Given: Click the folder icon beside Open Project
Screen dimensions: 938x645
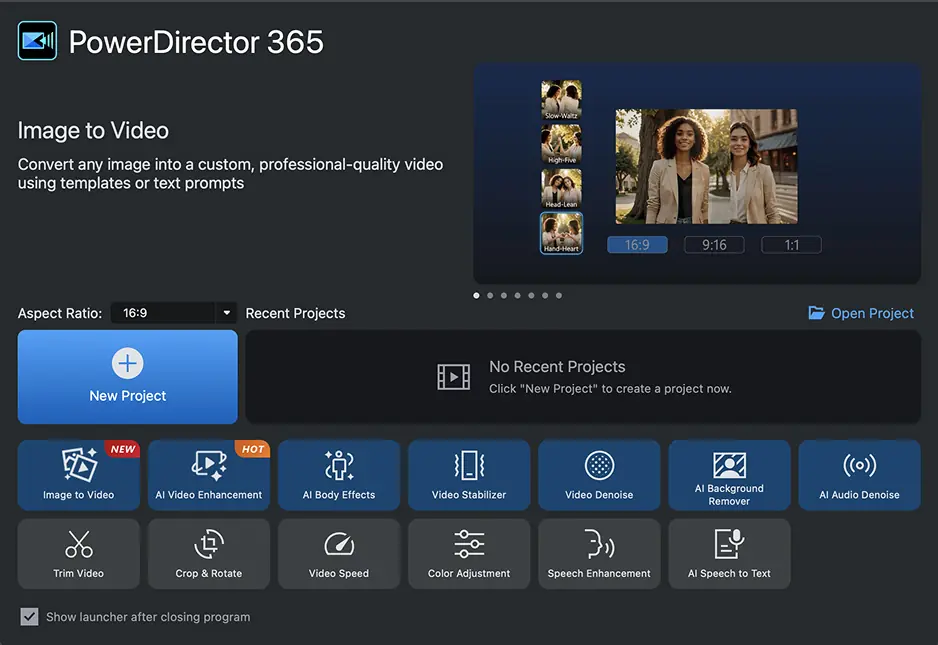Looking at the screenshot, I should point(816,312).
